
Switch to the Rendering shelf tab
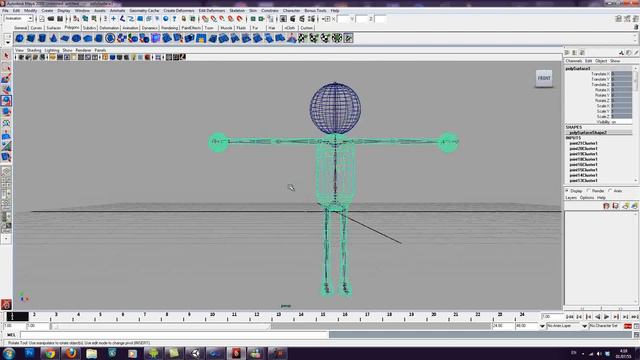pyautogui.click(x=169, y=28)
